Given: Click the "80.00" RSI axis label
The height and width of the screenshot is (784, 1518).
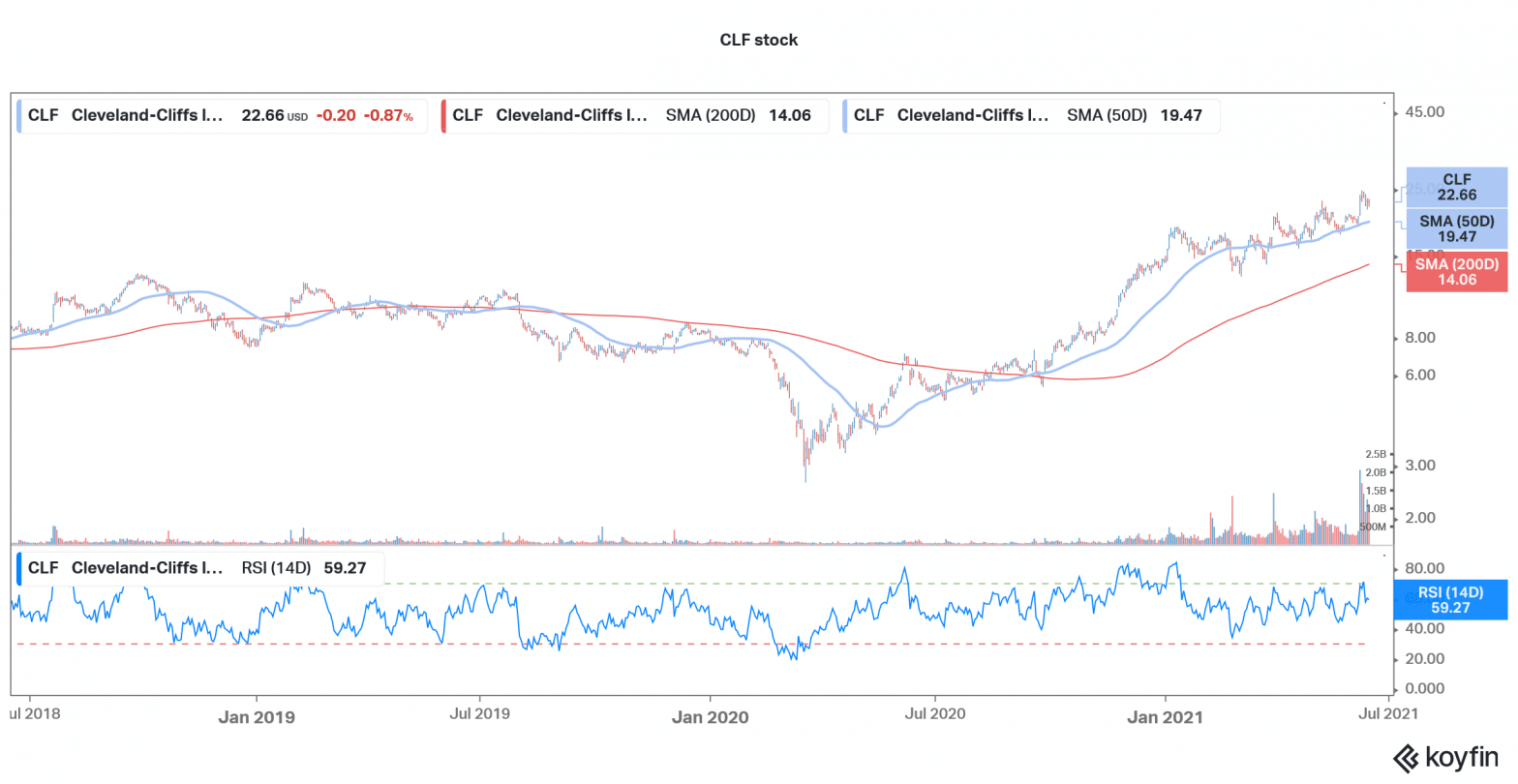Looking at the screenshot, I should (x=1424, y=569).
